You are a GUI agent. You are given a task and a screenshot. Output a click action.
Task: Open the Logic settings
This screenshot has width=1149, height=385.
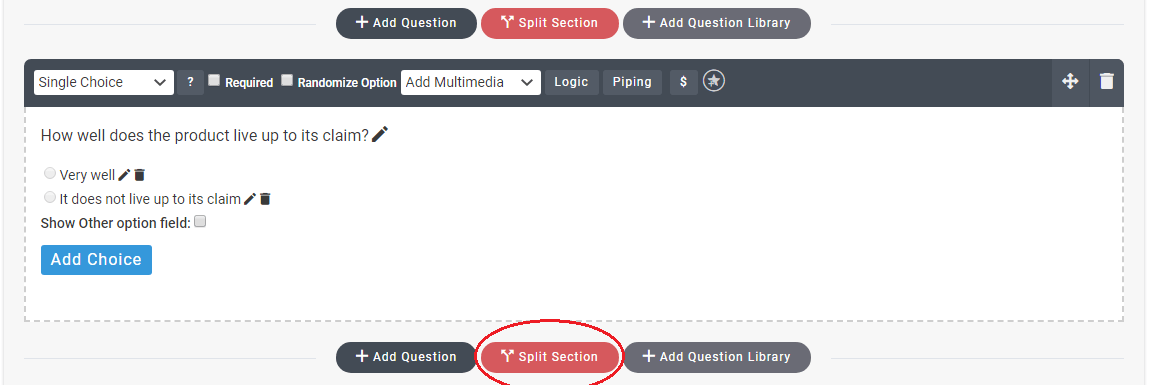[x=572, y=82]
